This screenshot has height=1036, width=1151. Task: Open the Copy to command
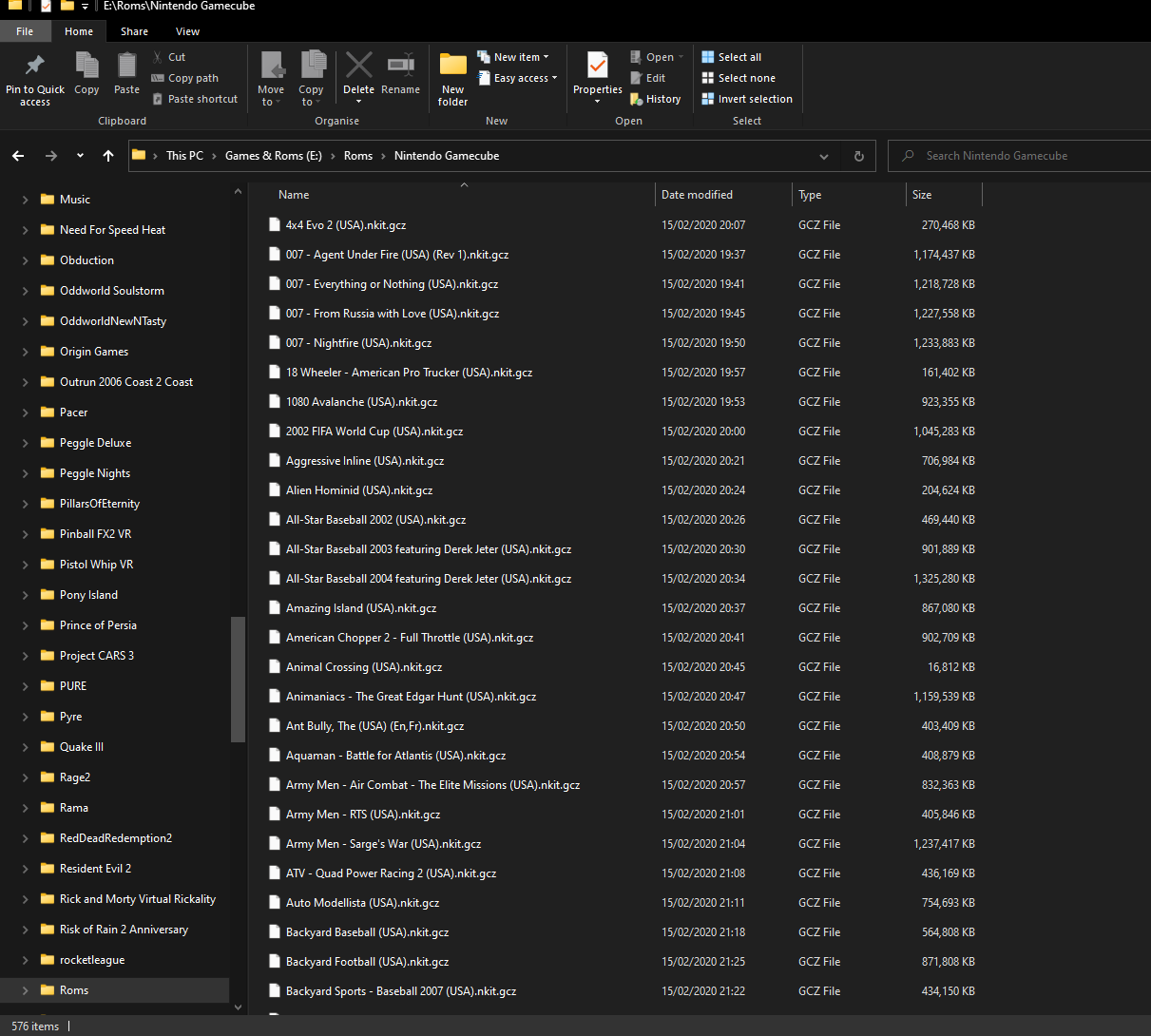311,79
